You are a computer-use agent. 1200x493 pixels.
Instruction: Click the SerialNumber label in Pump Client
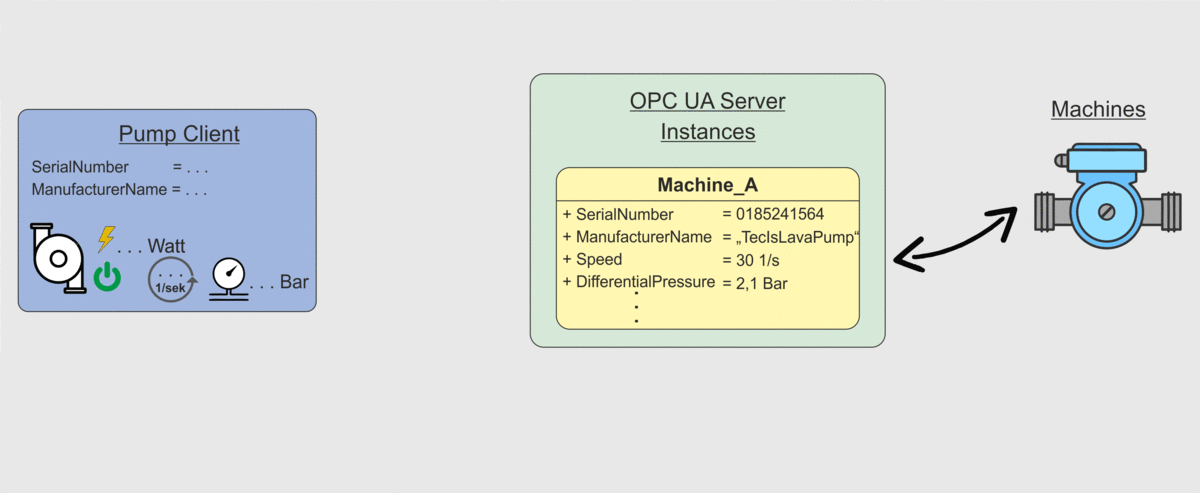[x=80, y=167]
